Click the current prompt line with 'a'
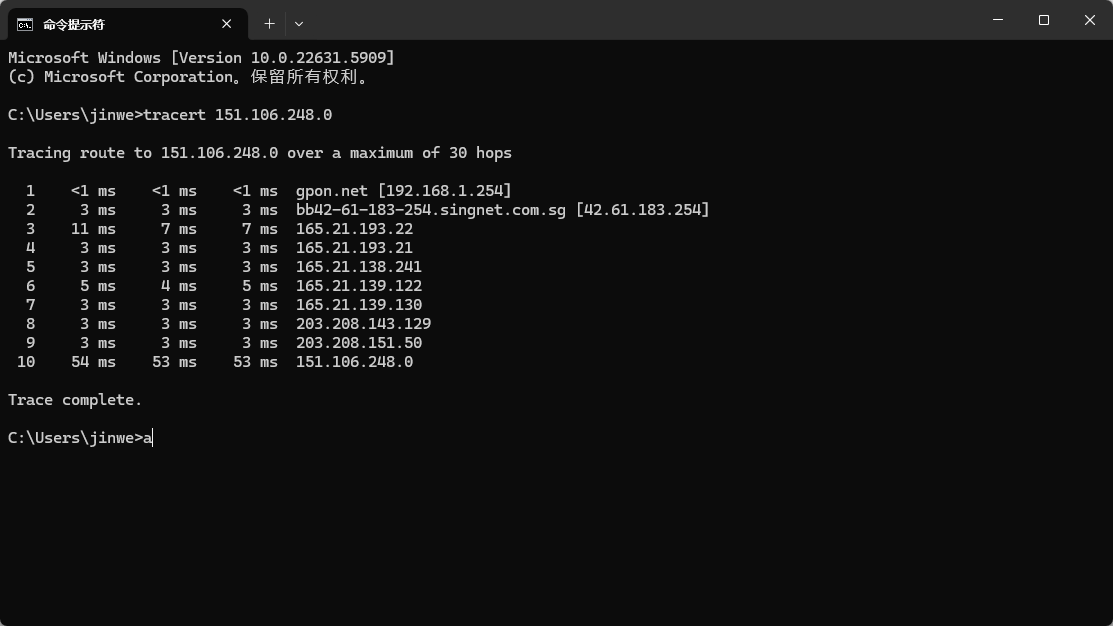1113x626 pixels. (80, 438)
